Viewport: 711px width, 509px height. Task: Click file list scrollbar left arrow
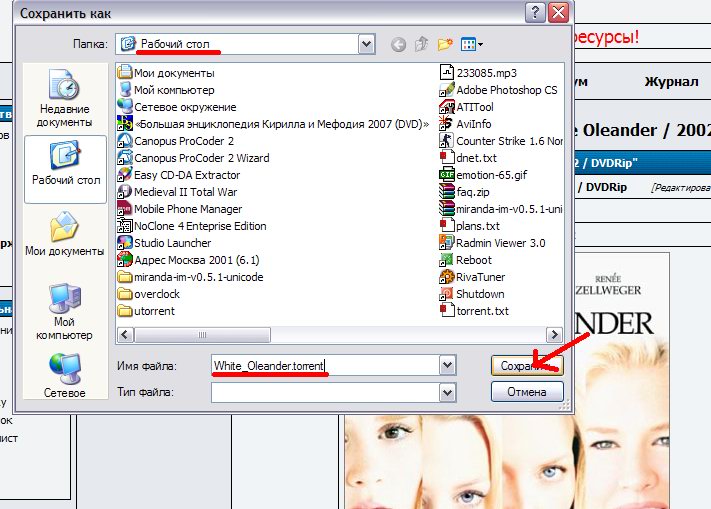point(126,335)
